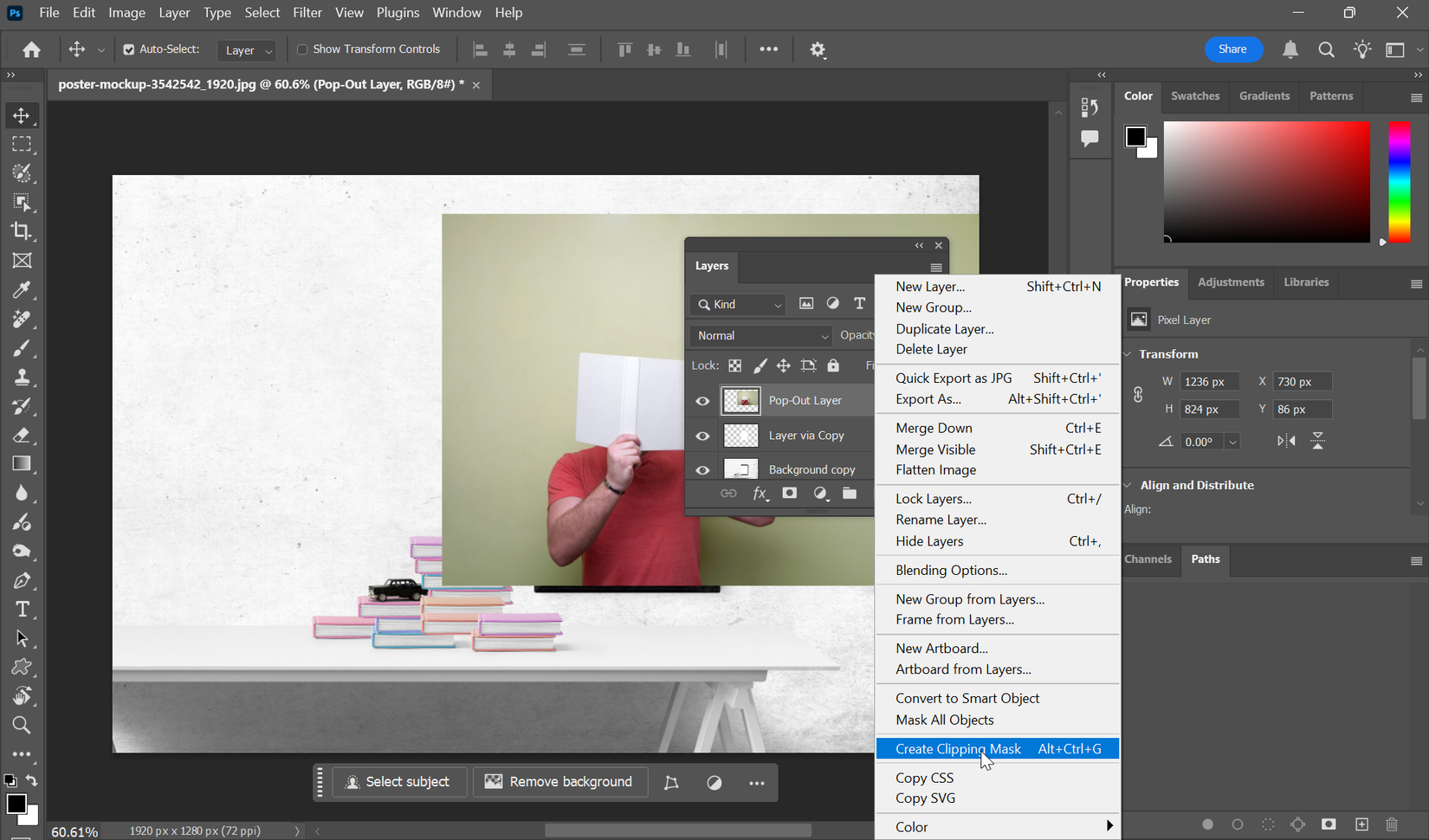Click the layer width input field

point(1209,381)
